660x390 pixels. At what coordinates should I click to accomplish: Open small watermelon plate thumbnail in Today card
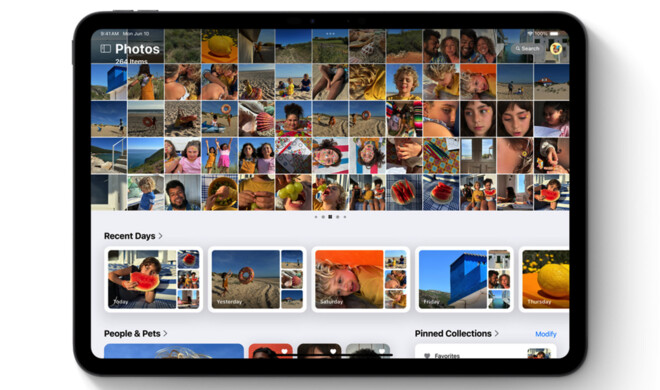click(x=188, y=259)
